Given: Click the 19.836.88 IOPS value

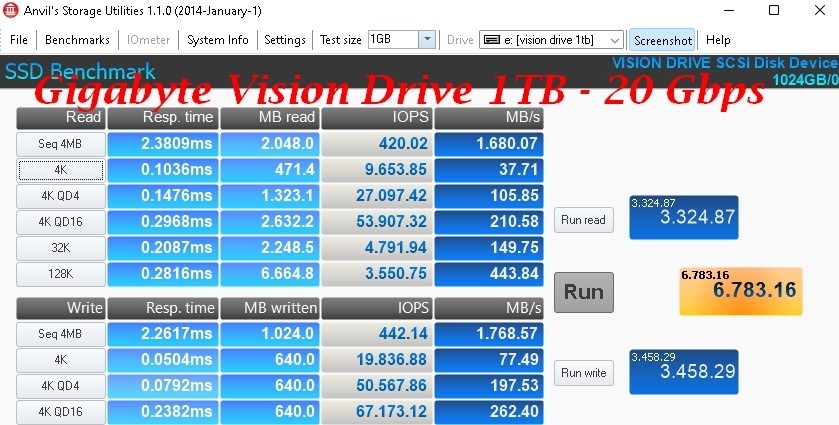Looking at the screenshot, I should coord(377,360).
